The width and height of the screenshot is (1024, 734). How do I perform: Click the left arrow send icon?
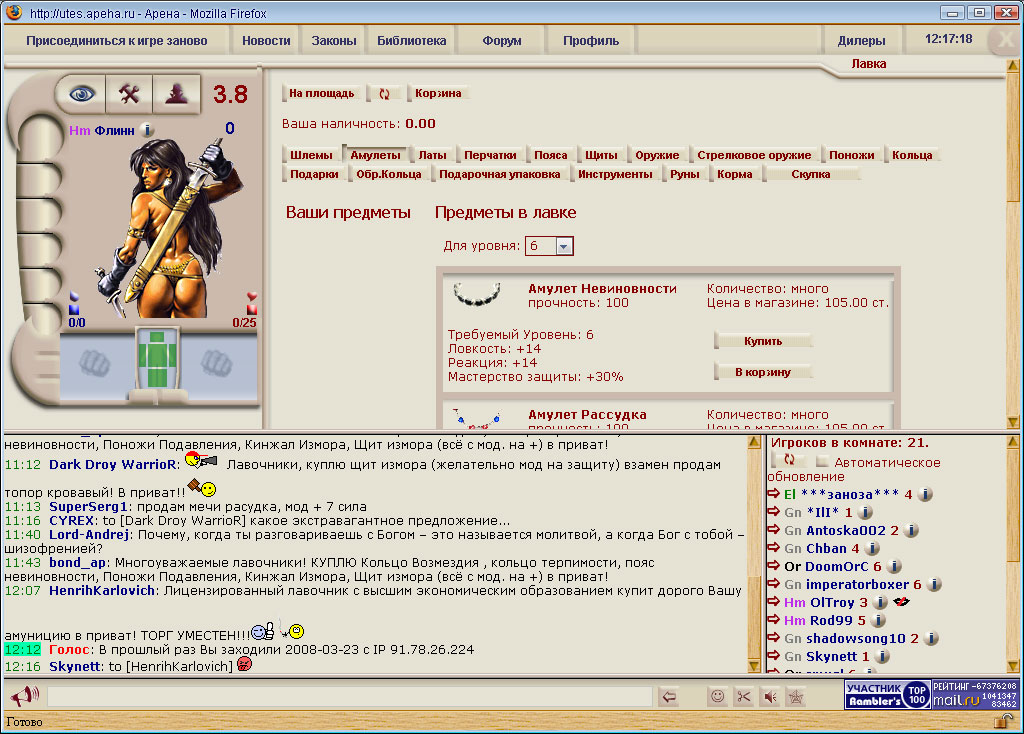[x=669, y=697]
